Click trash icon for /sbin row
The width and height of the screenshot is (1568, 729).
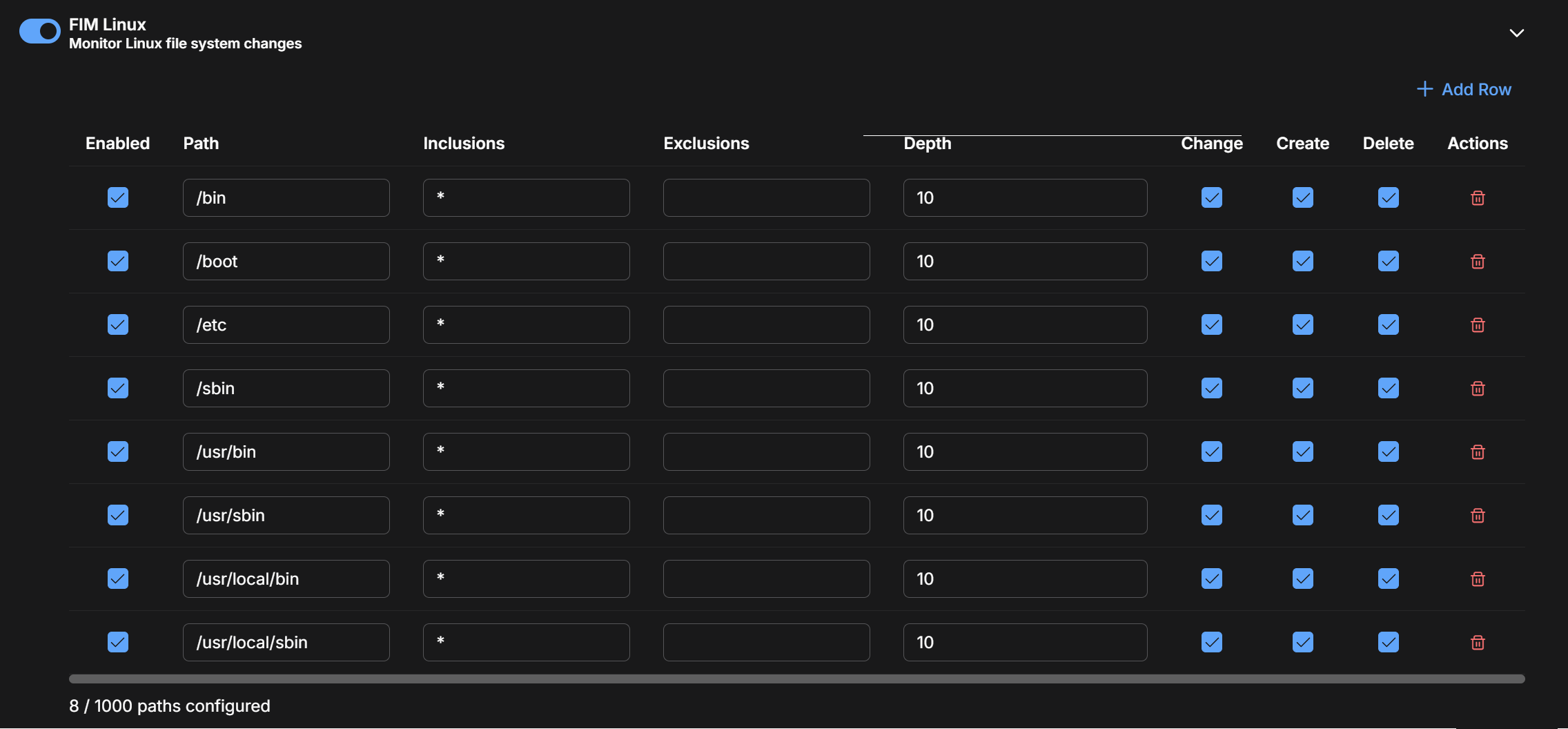coord(1478,389)
